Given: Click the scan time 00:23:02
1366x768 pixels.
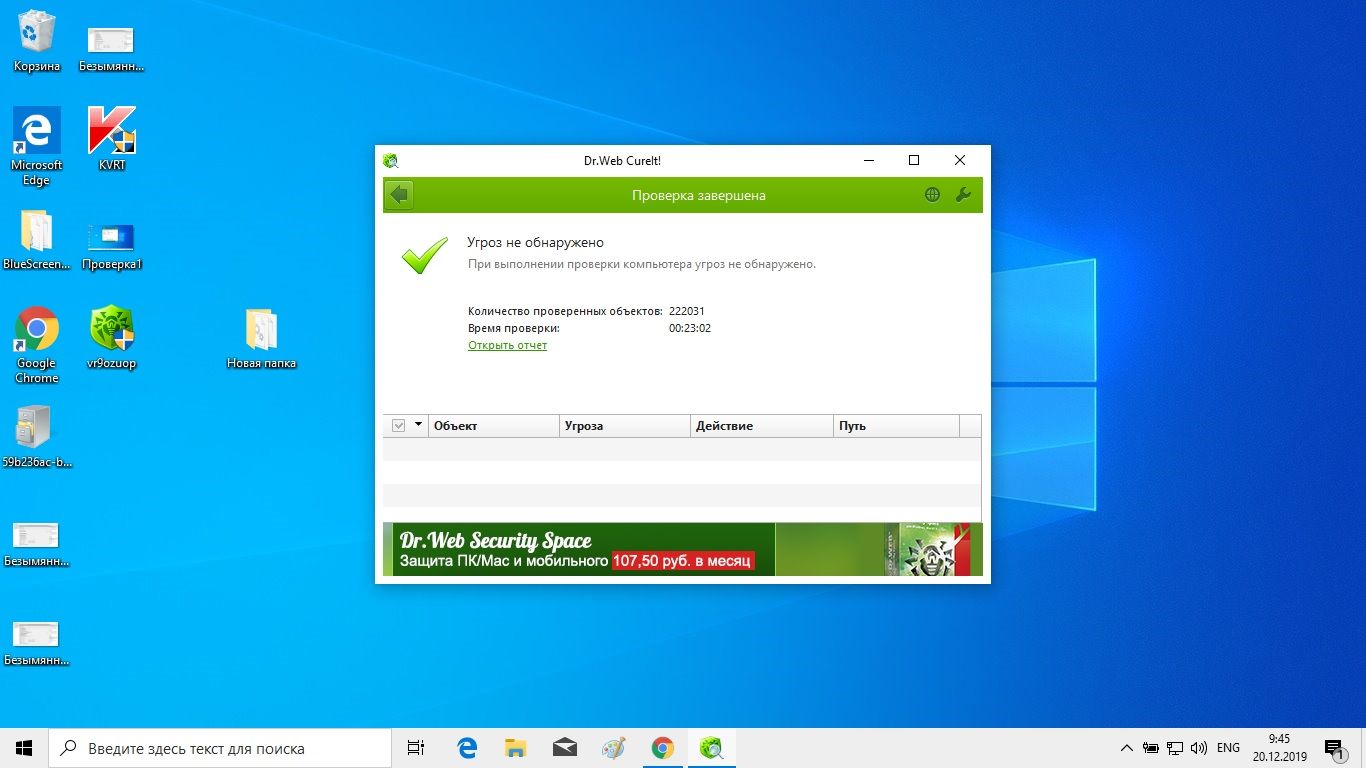Looking at the screenshot, I should [690, 328].
